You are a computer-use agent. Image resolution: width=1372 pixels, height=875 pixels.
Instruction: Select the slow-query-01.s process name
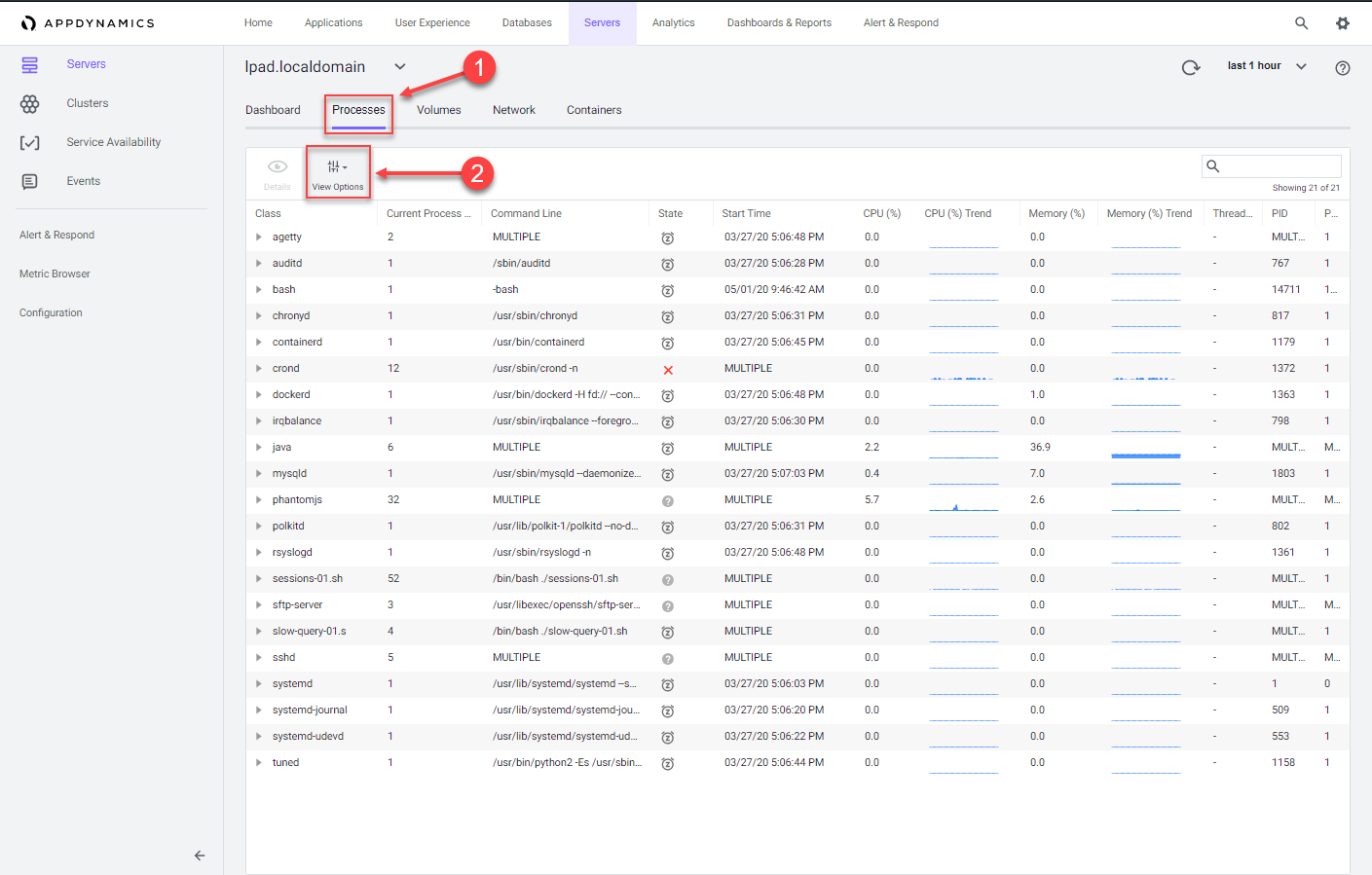[309, 632]
